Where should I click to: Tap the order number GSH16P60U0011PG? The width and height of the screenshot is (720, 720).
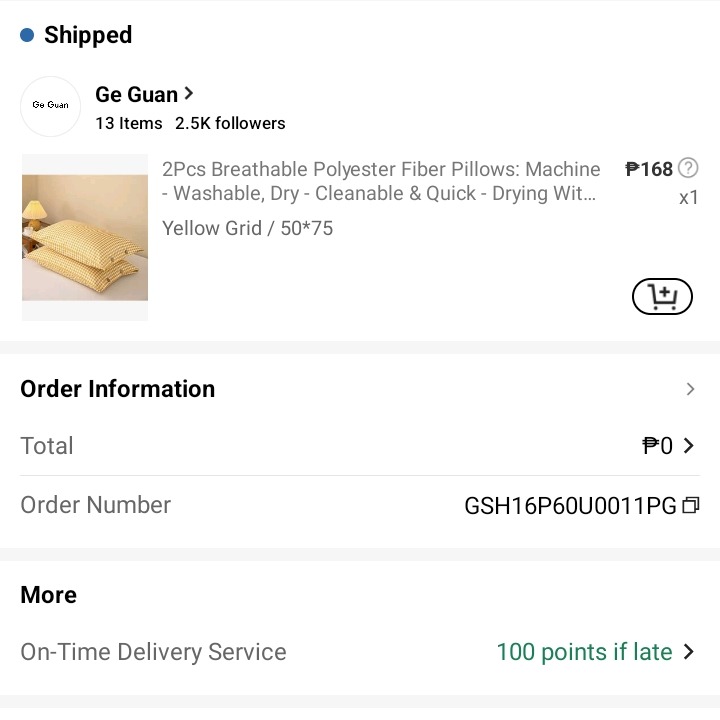pos(570,506)
